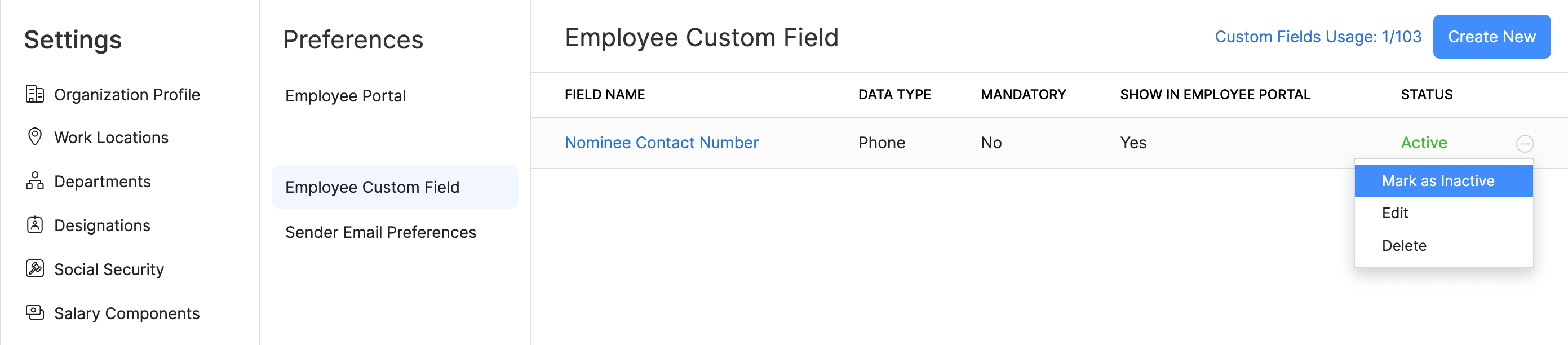Select Mark as Inactive from menu
Image resolution: width=1568 pixels, height=345 pixels.
pos(1437,181)
